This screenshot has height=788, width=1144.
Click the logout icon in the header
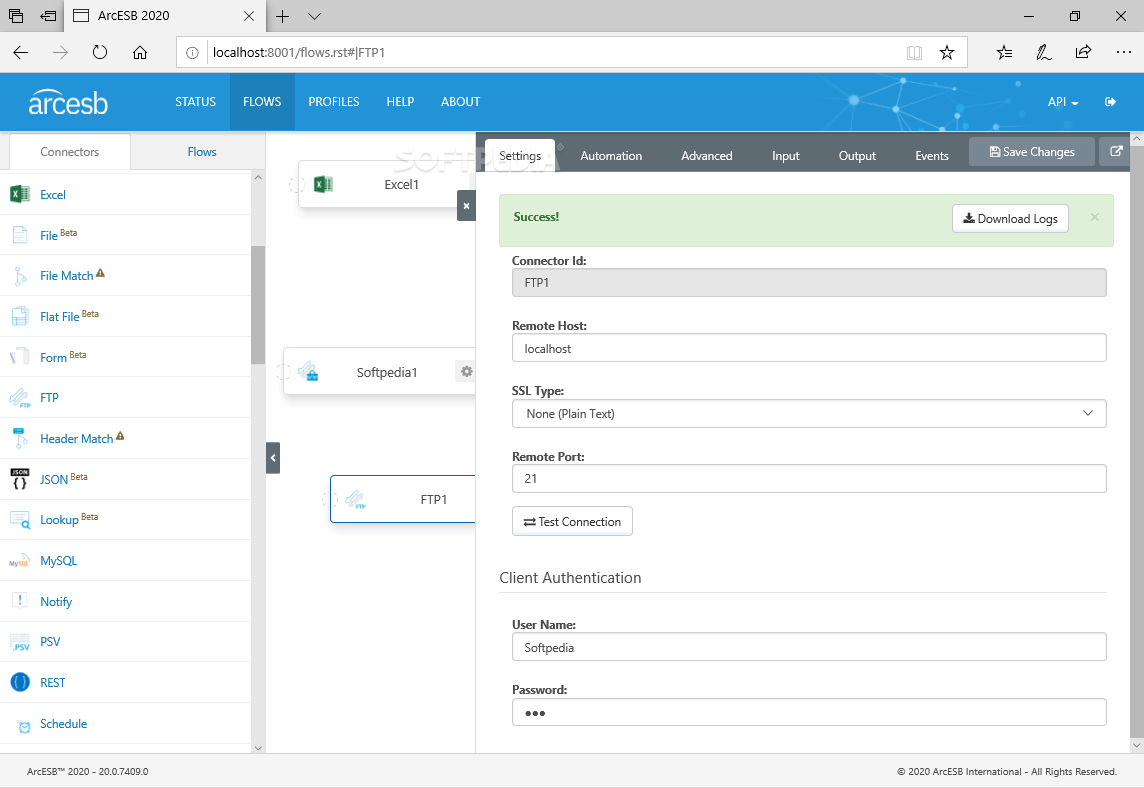[1110, 101]
